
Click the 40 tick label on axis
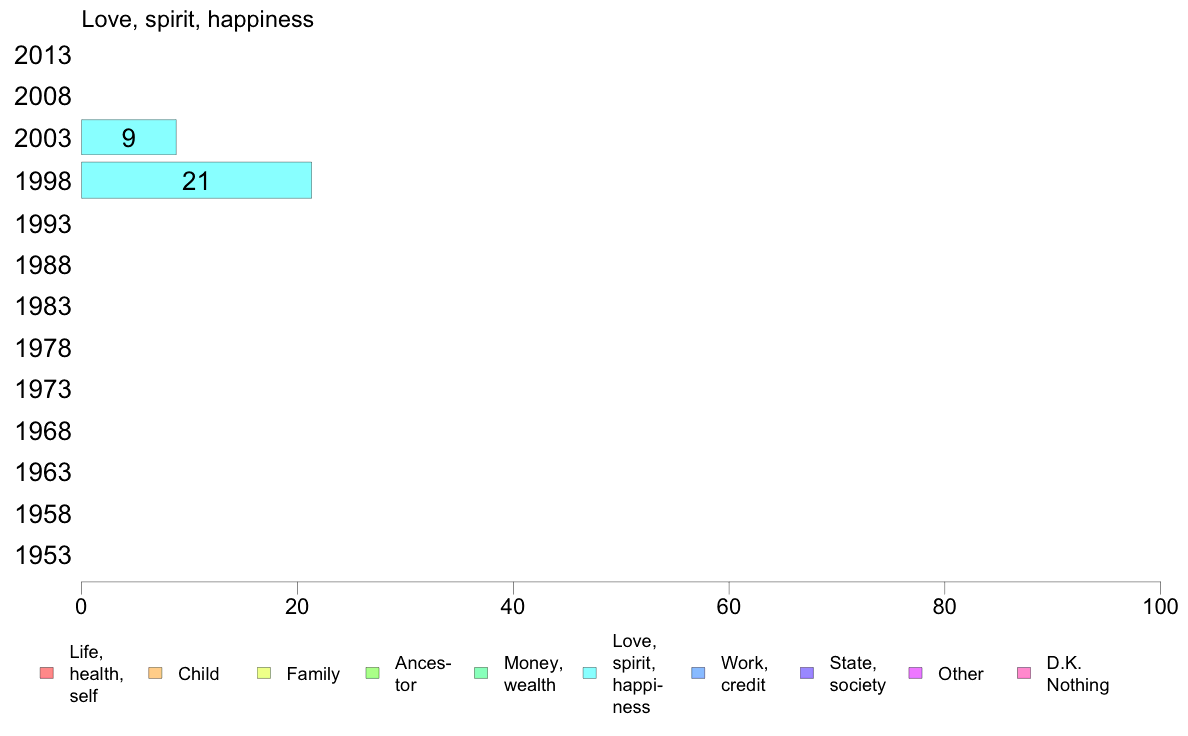click(513, 606)
